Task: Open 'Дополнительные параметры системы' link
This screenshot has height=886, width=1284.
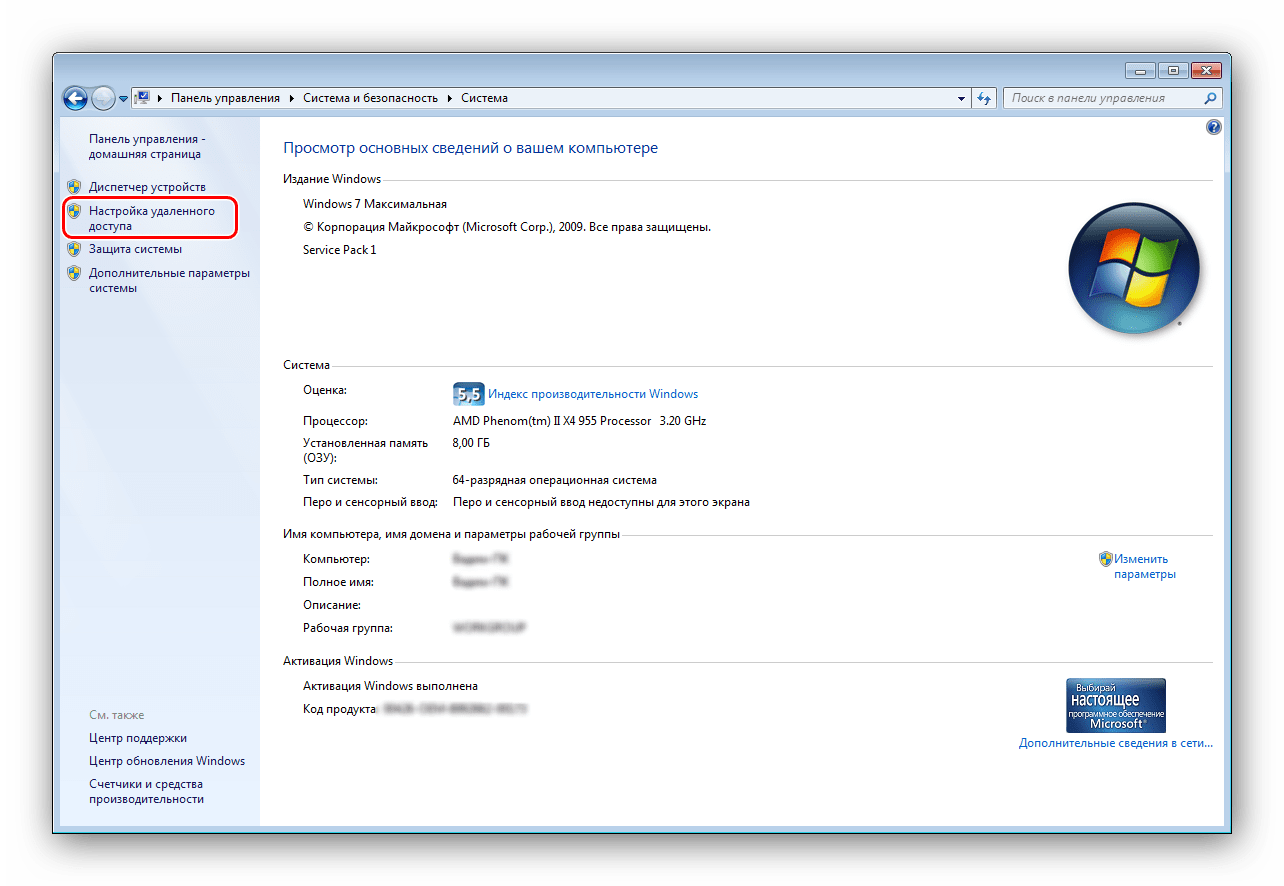Action: pyautogui.click(x=169, y=280)
